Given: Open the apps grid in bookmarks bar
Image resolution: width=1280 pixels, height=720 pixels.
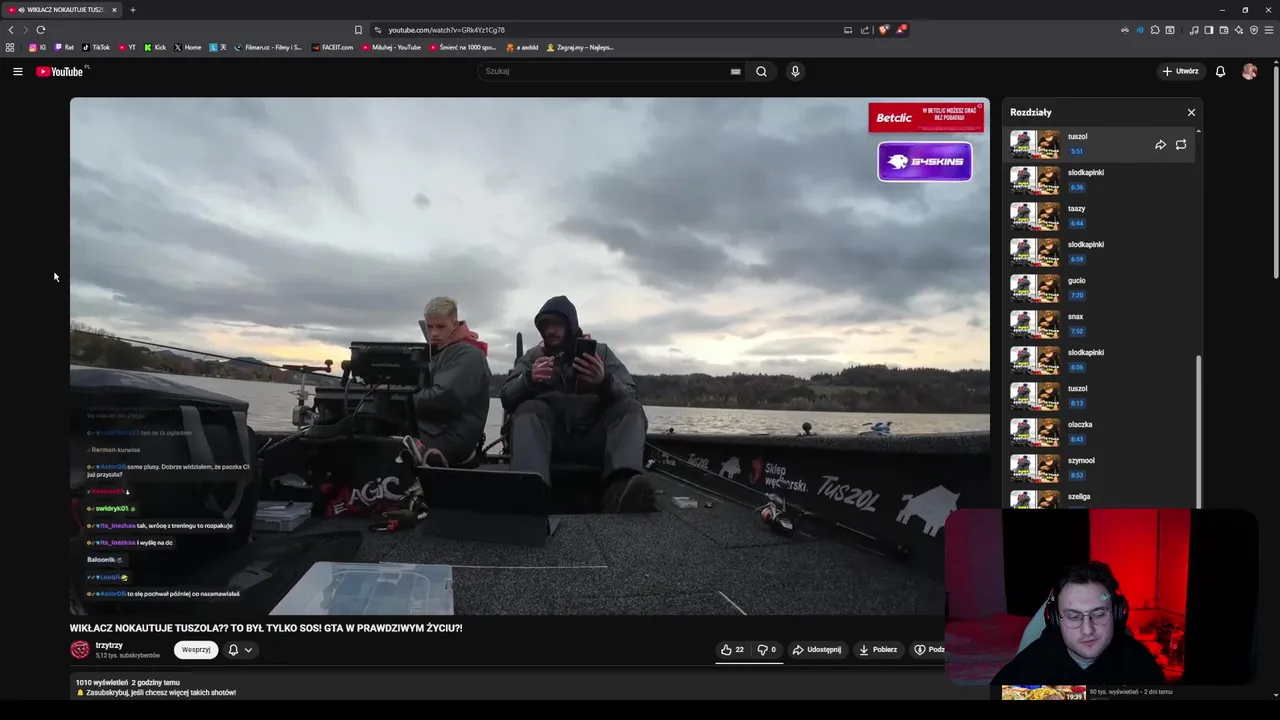Looking at the screenshot, I should pos(10,47).
